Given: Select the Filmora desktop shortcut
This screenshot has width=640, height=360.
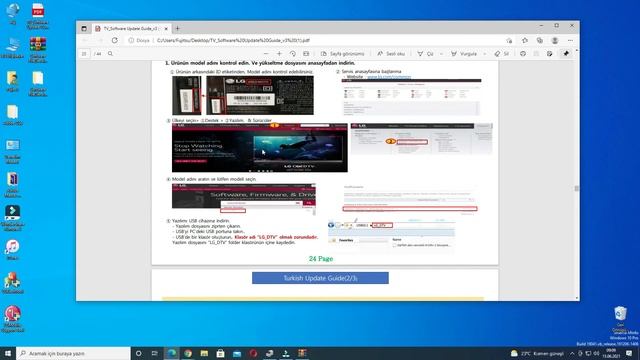Looking at the screenshot, I should (13, 218).
